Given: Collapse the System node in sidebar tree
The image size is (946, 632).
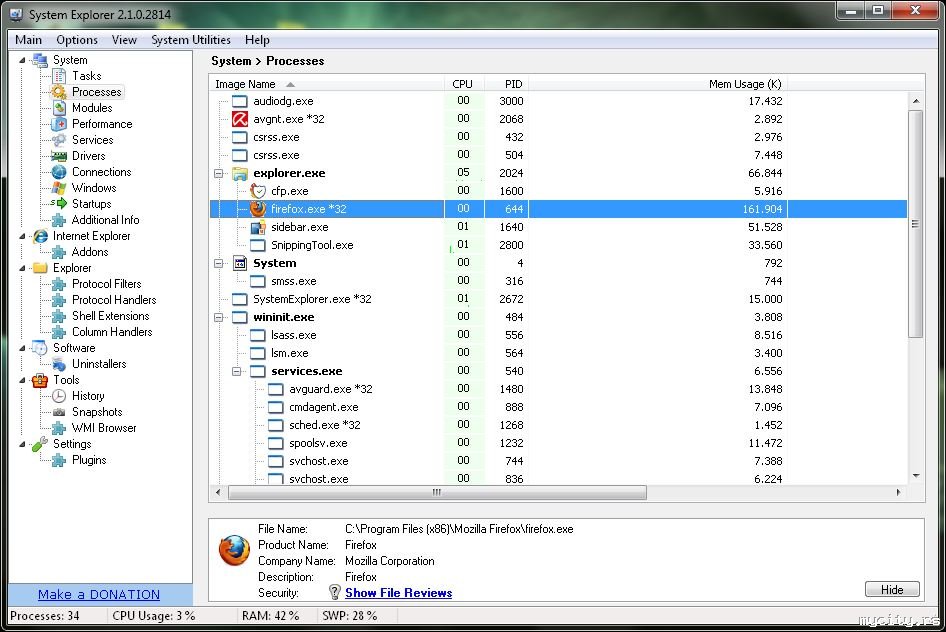Looking at the screenshot, I should coord(22,60).
